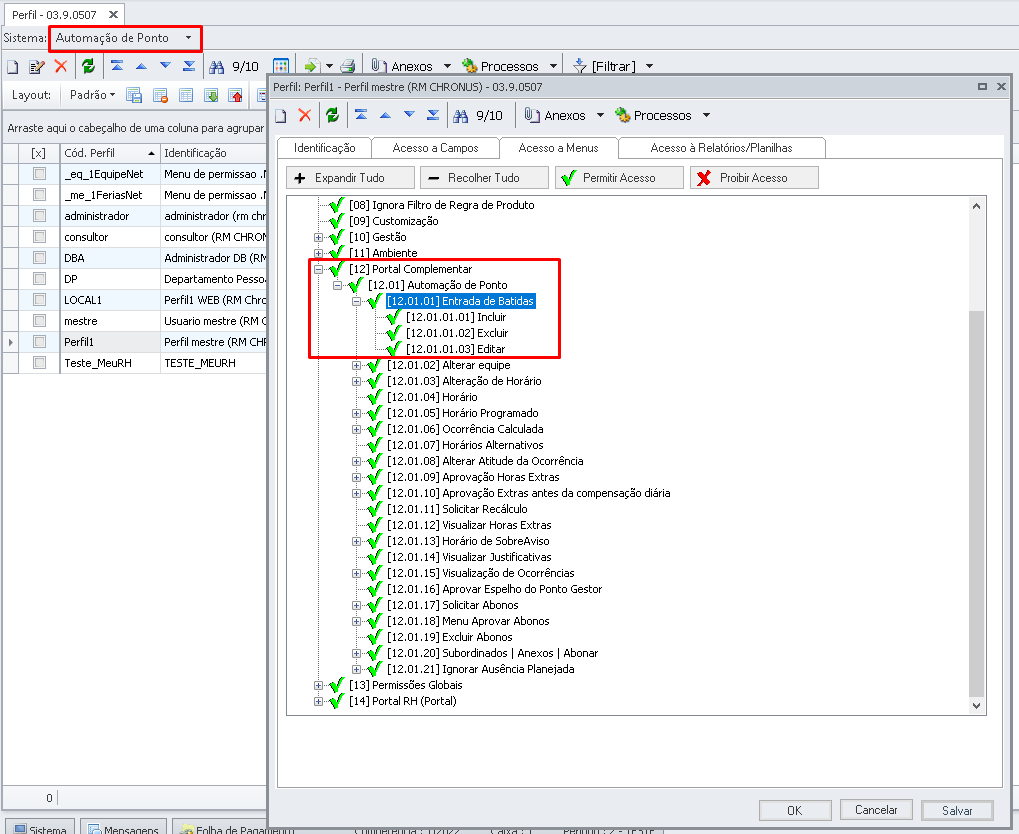This screenshot has height=834, width=1019.
Task: Go to first record in Perfil dialog
Action: pos(361,115)
